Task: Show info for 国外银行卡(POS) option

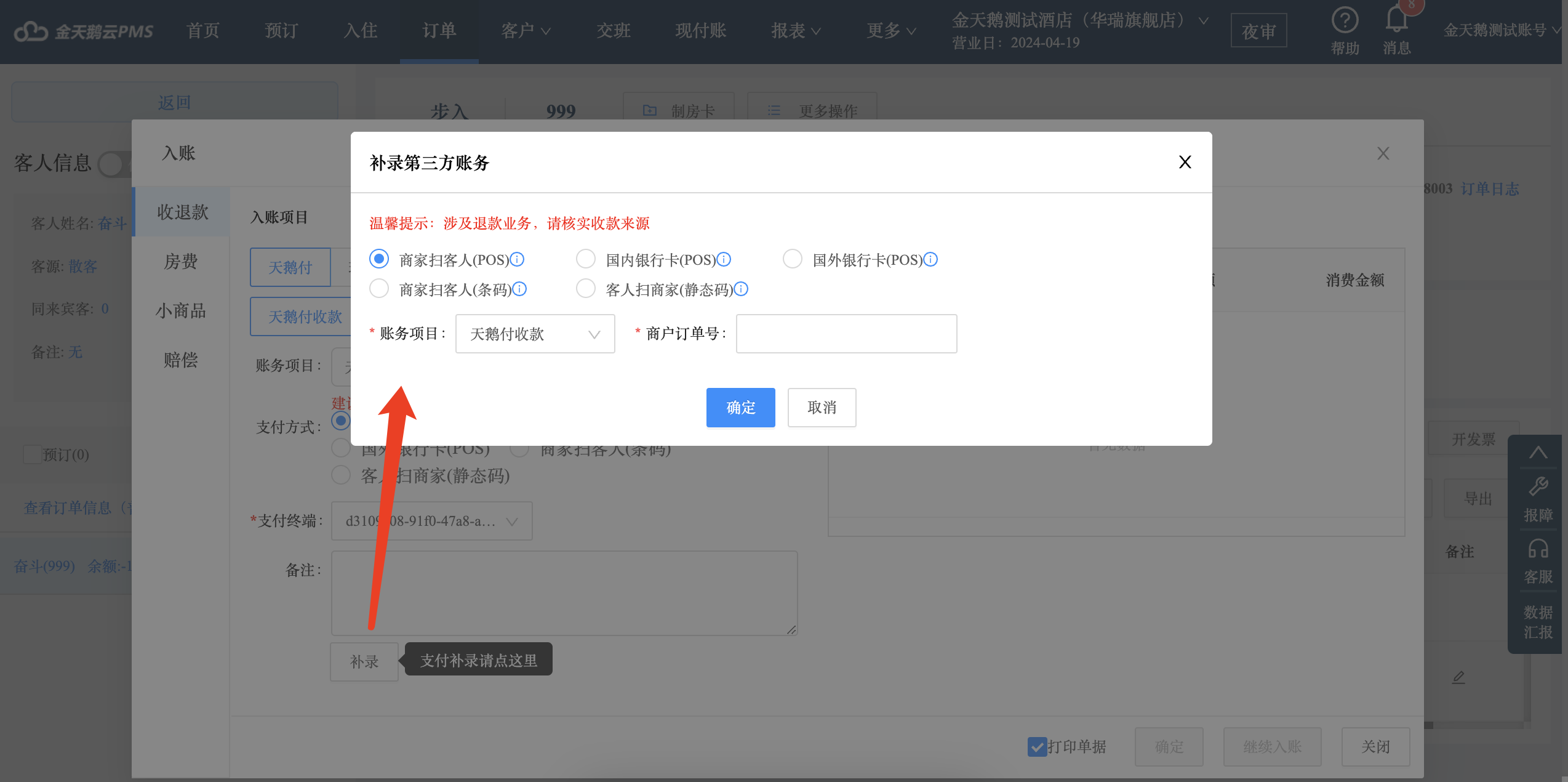Action: tap(931, 259)
